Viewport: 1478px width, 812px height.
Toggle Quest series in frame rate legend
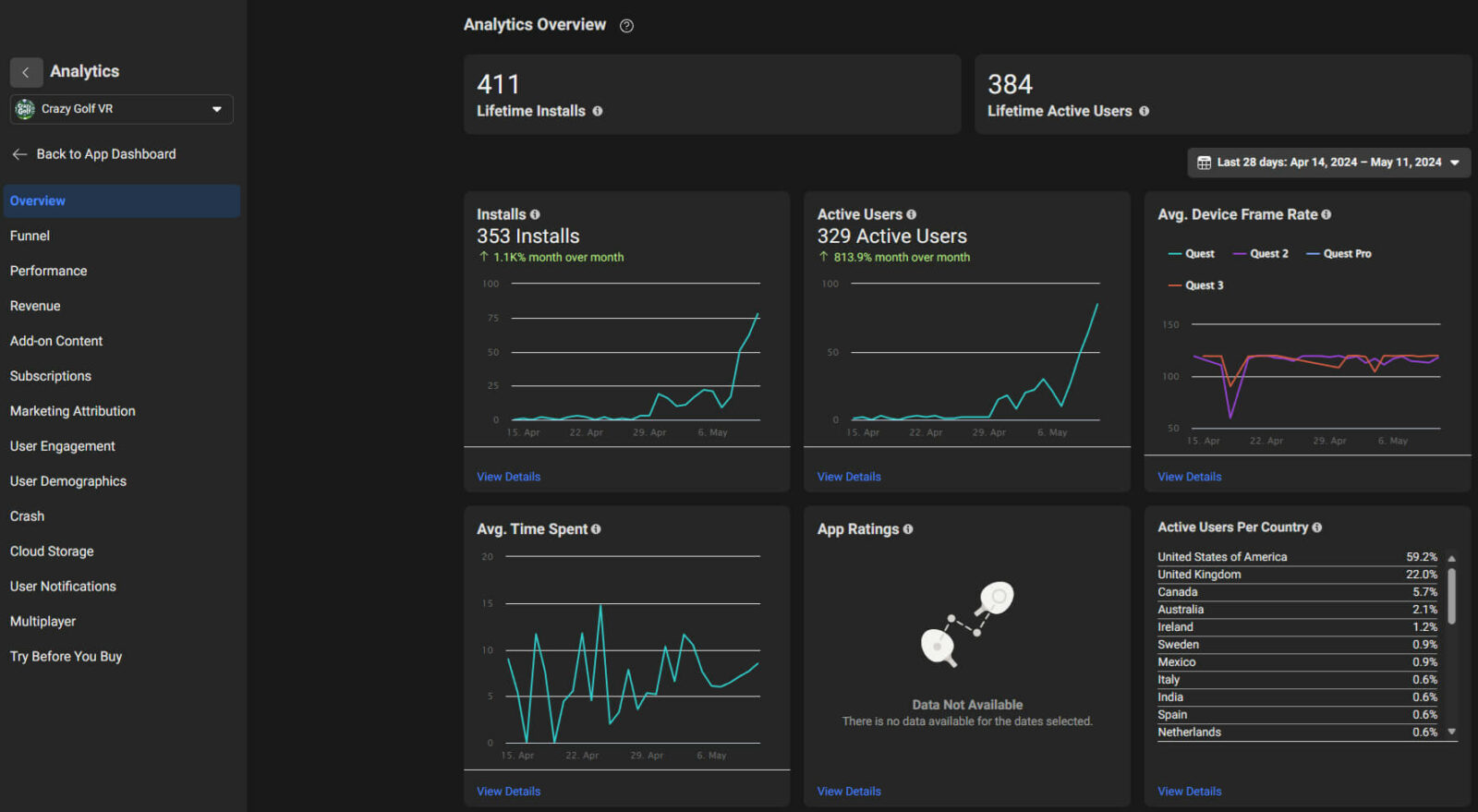[x=1192, y=254]
